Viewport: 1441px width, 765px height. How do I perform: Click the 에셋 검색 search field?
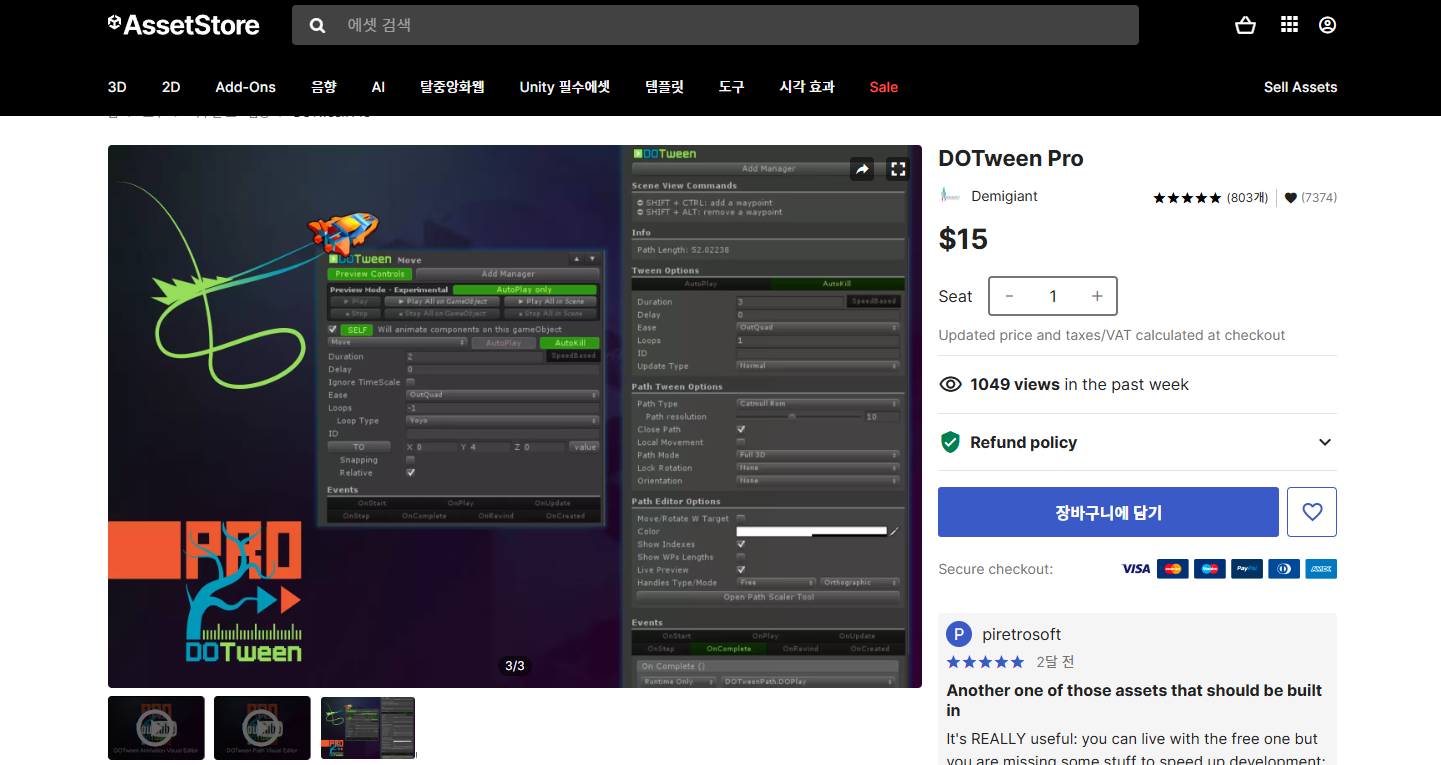pyautogui.click(x=715, y=25)
